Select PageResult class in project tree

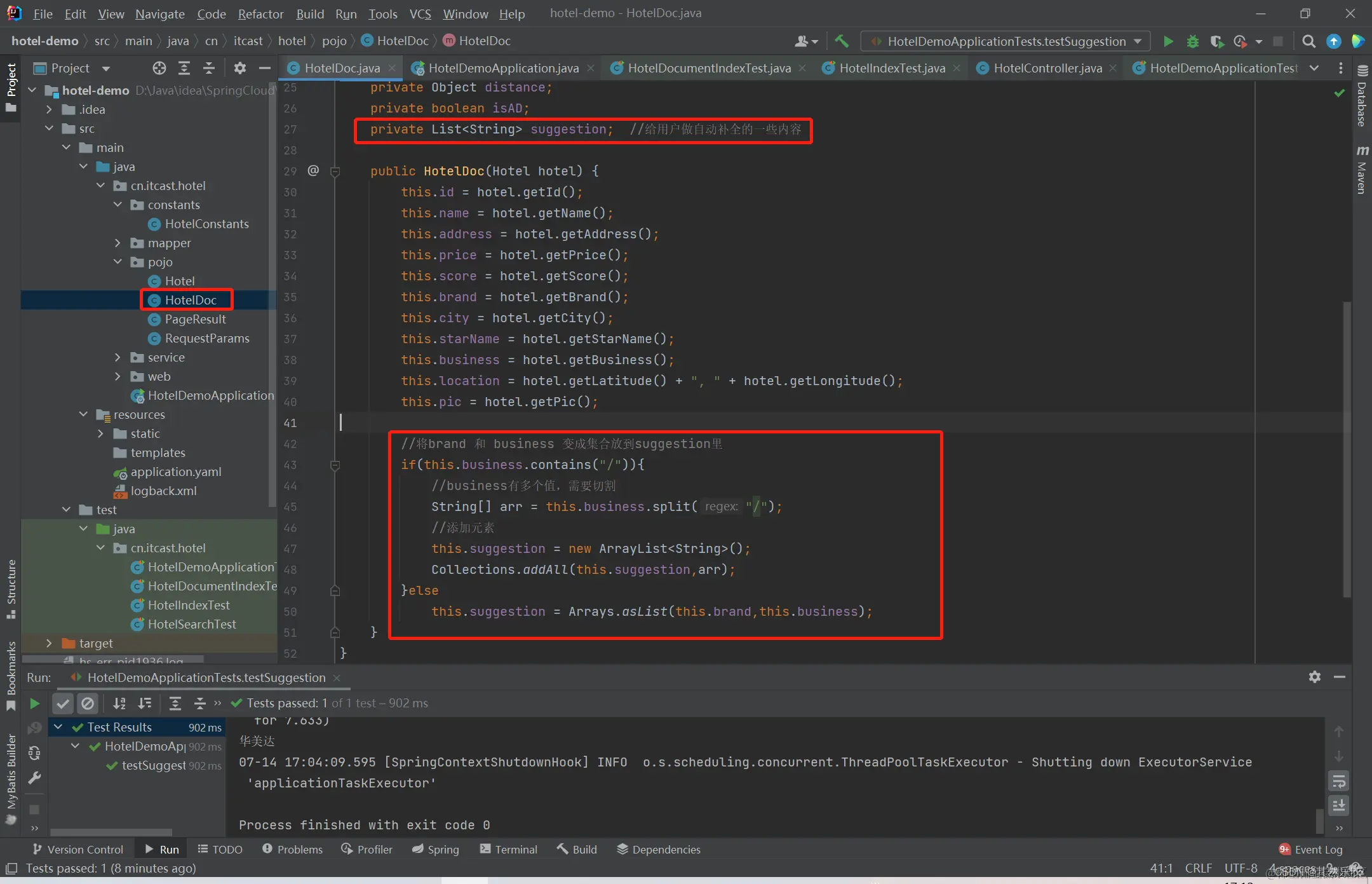195,319
